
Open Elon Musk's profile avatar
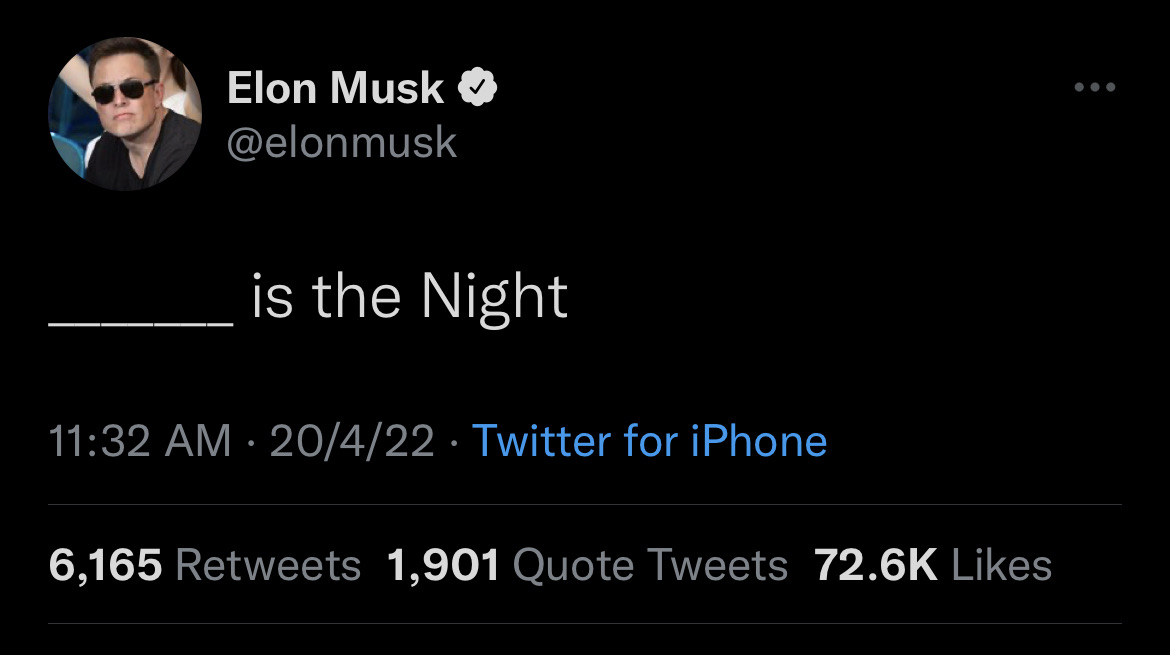click(x=126, y=114)
